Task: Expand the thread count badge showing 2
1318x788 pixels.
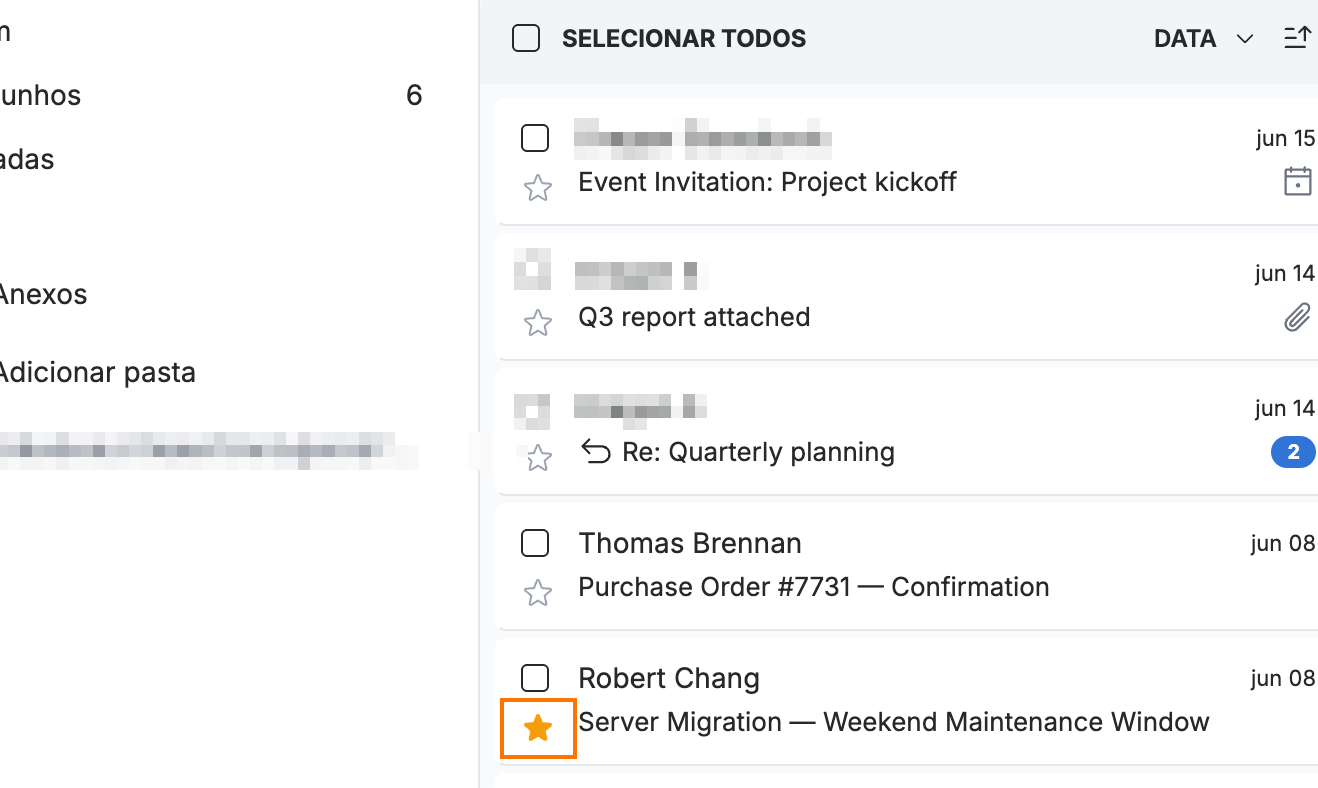Action: click(x=1293, y=453)
